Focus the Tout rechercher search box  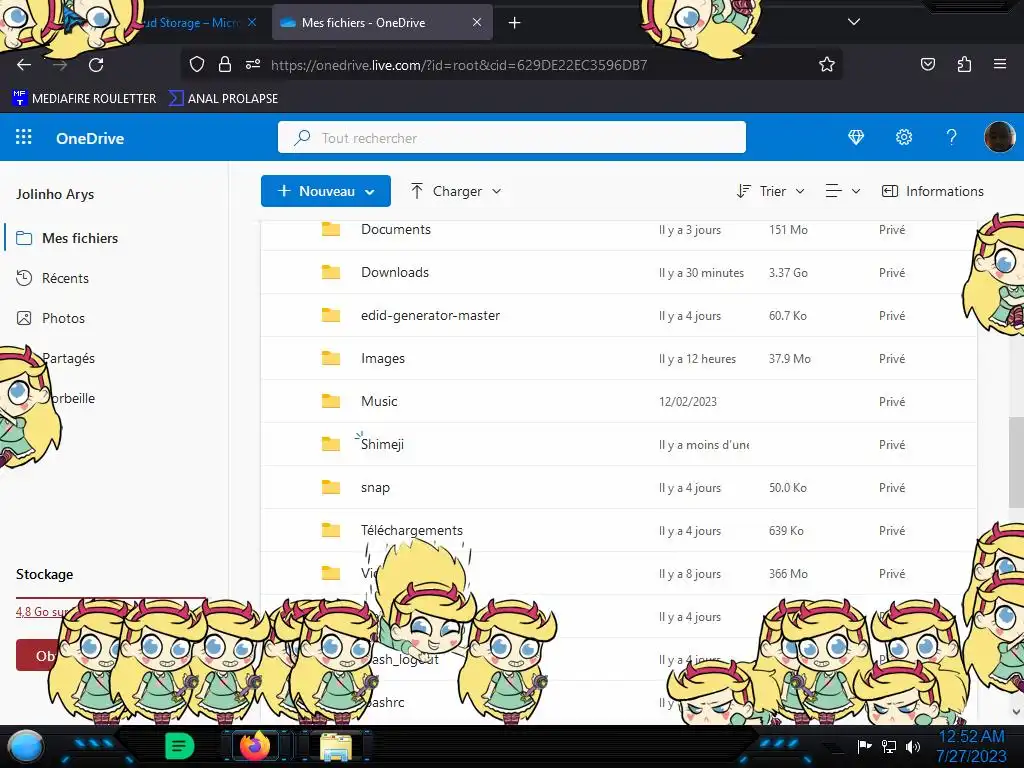pos(511,137)
